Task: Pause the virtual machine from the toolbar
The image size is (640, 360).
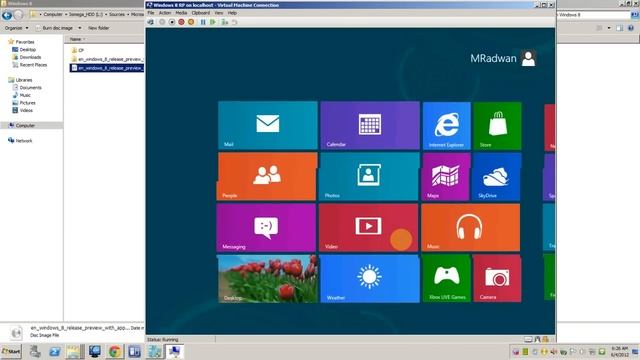Action: 203,22
